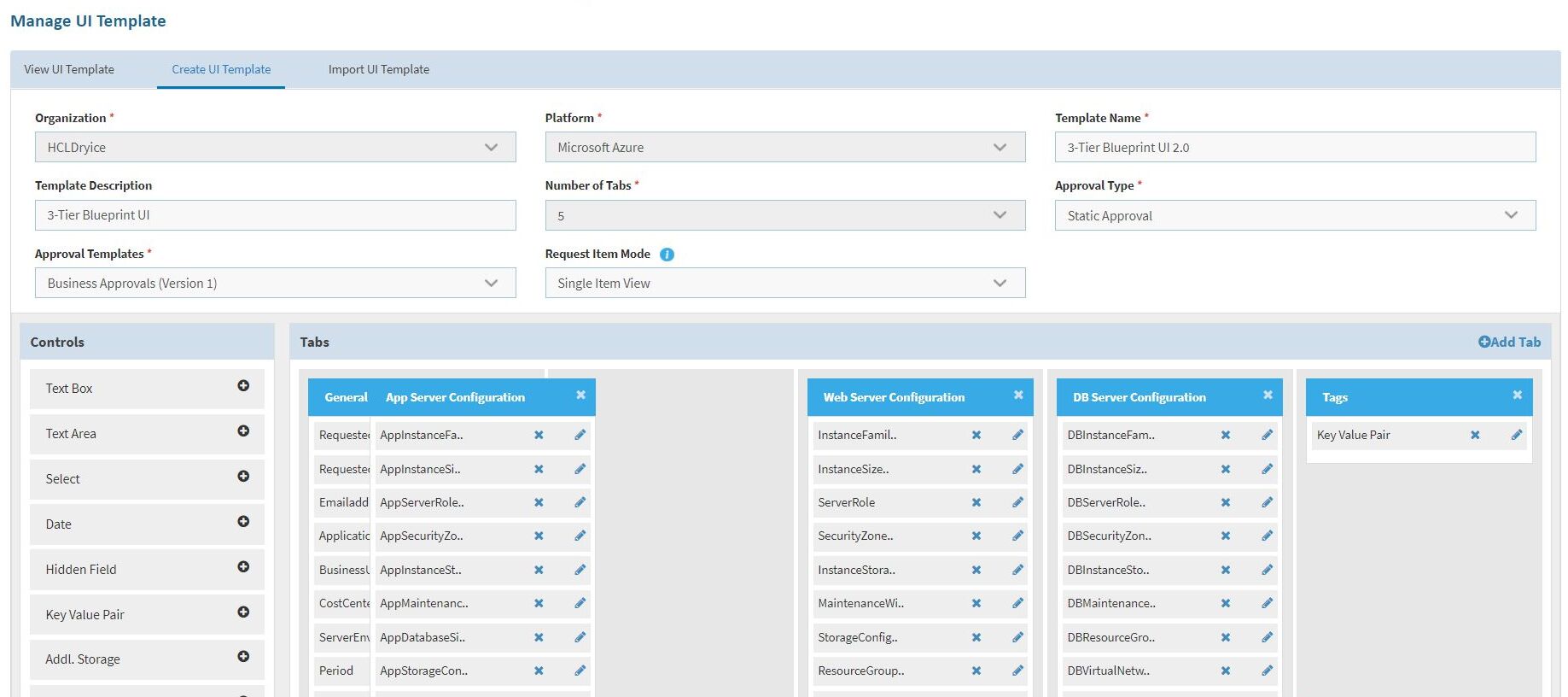
Task: Edit the InstanceSize.. field
Action: coord(1018,469)
